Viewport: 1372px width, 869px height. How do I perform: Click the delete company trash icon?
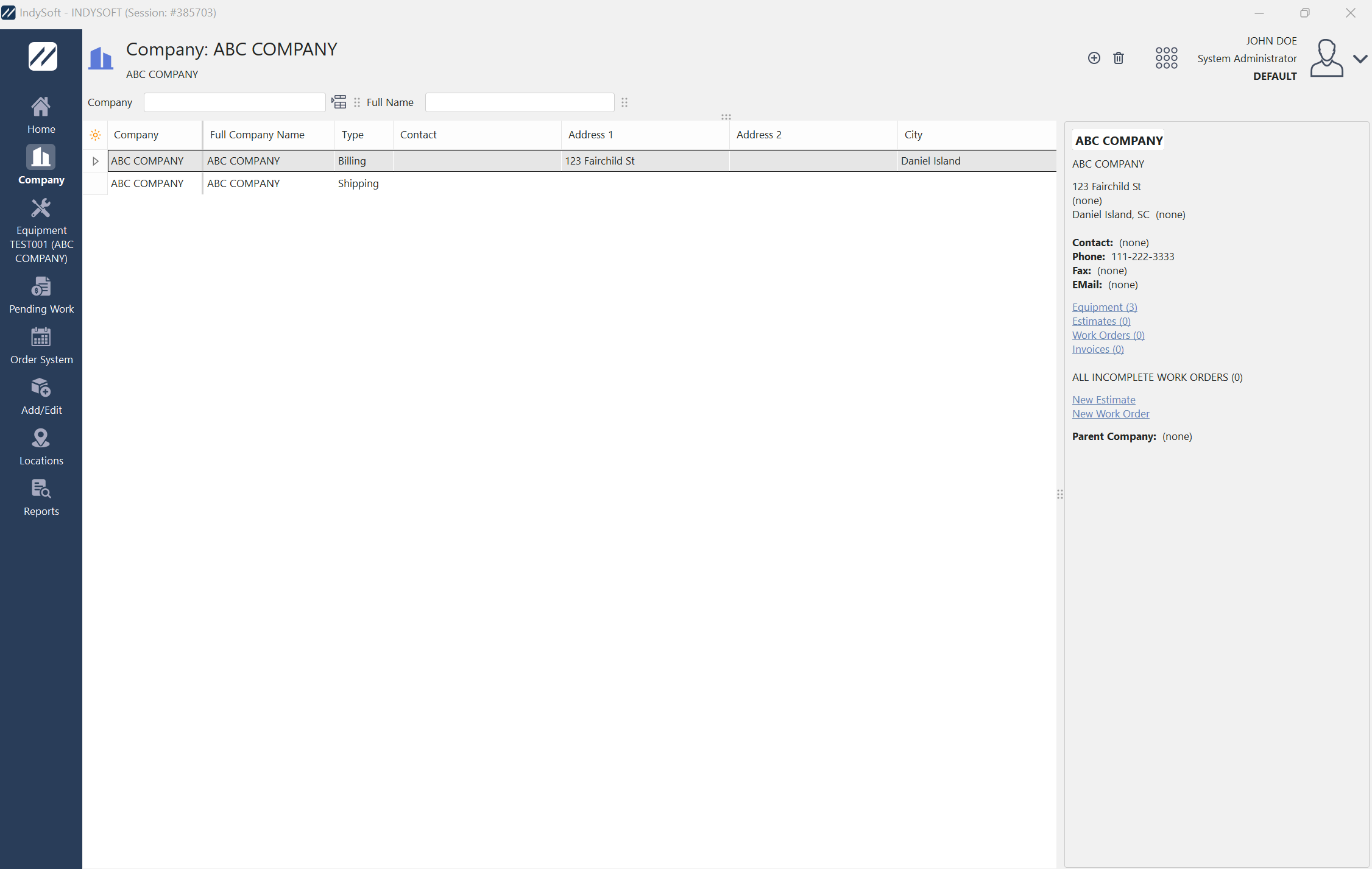1119,58
